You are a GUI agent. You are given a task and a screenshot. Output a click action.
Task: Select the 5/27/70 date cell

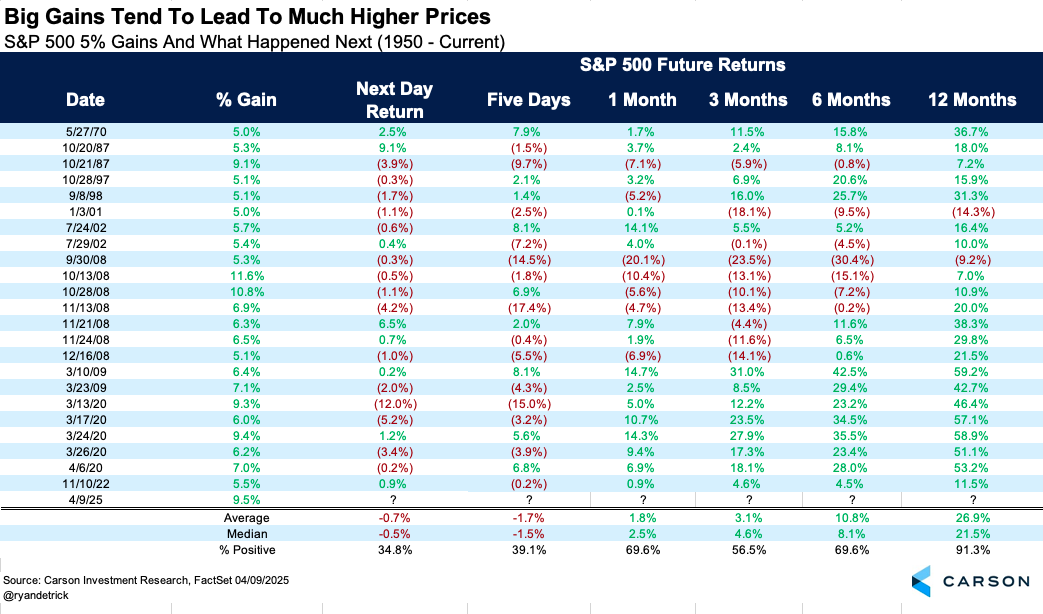coord(85,132)
